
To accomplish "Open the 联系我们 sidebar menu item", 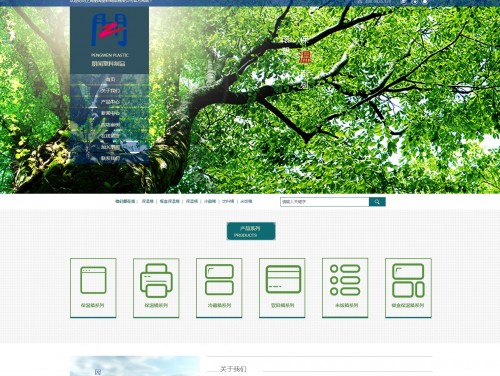I will tap(110, 158).
